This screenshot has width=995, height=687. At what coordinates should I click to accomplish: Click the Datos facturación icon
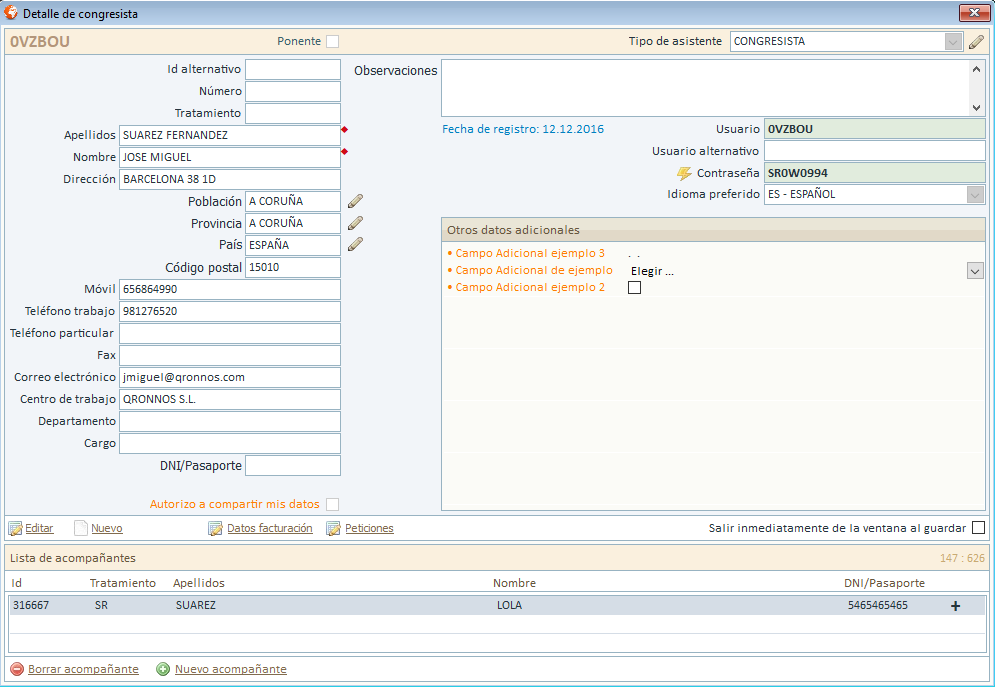click(x=216, y=528)
